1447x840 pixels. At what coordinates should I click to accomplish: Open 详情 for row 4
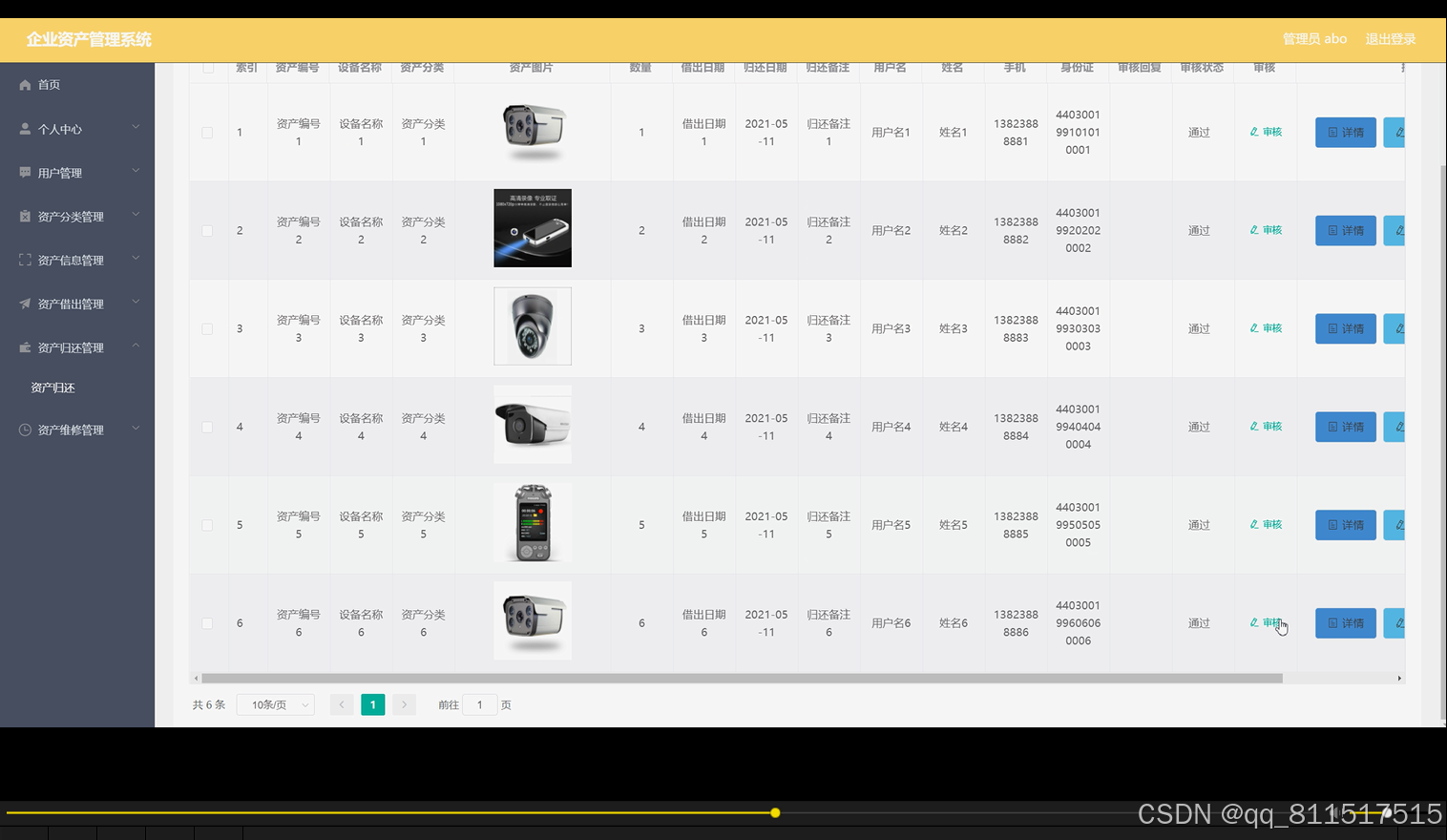1346,427
